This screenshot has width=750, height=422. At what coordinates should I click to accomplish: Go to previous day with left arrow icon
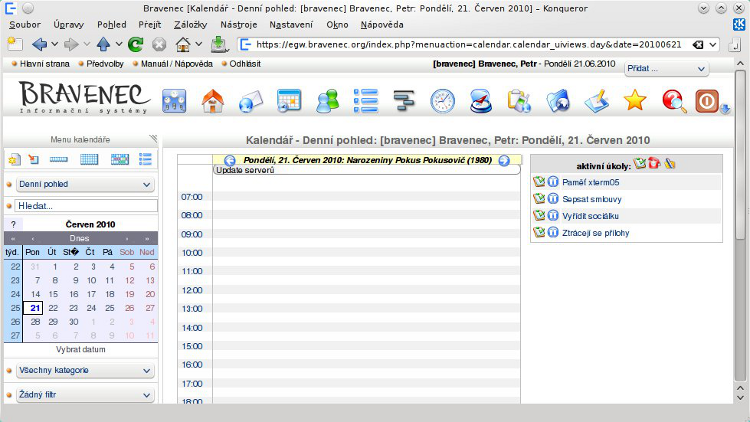(x=230, y=160)
